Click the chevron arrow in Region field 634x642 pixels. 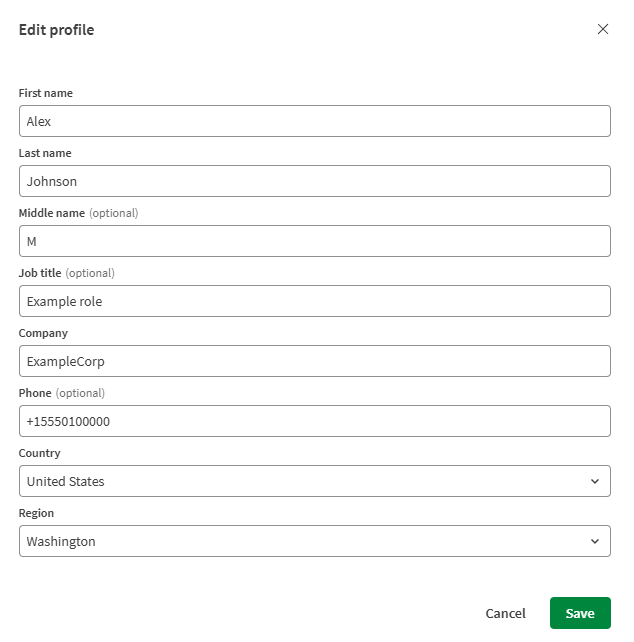pyautogui.click(x=595, y=541)
